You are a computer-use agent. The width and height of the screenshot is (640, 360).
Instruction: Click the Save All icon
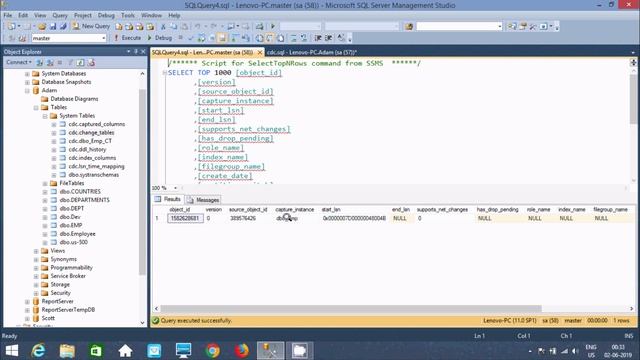pyautogui.click(x=63, y=27)
